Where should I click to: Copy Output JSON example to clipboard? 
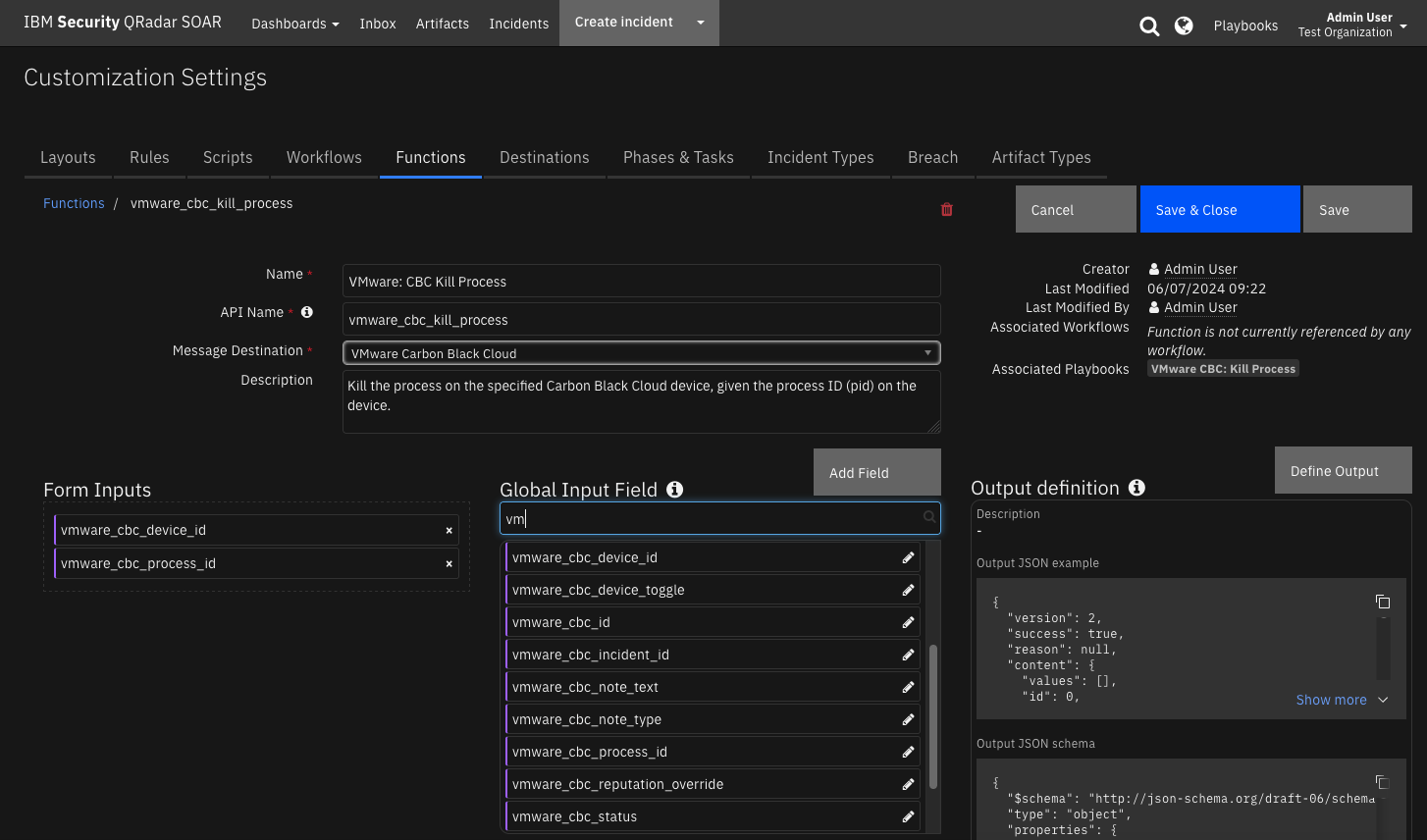1383,602
